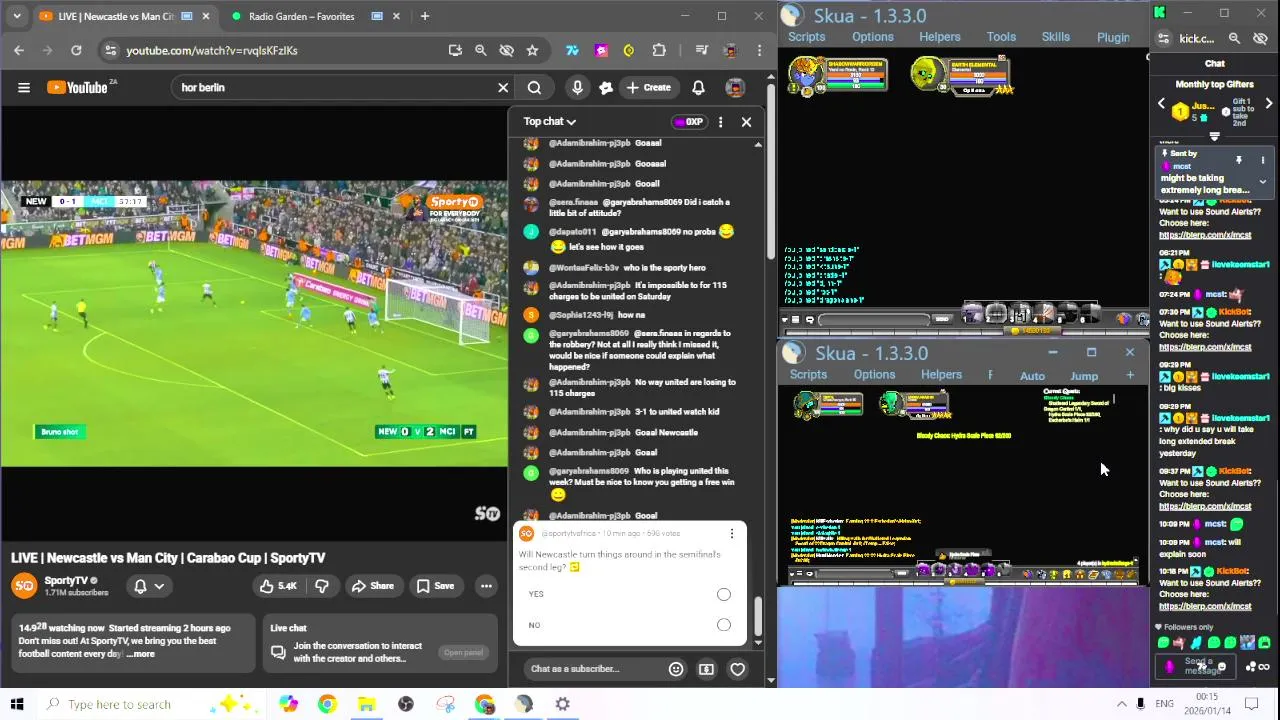This screenshot has height=720, width=1280.
Task: Send a heart reaction in live chat
Action: pos(738,669)
